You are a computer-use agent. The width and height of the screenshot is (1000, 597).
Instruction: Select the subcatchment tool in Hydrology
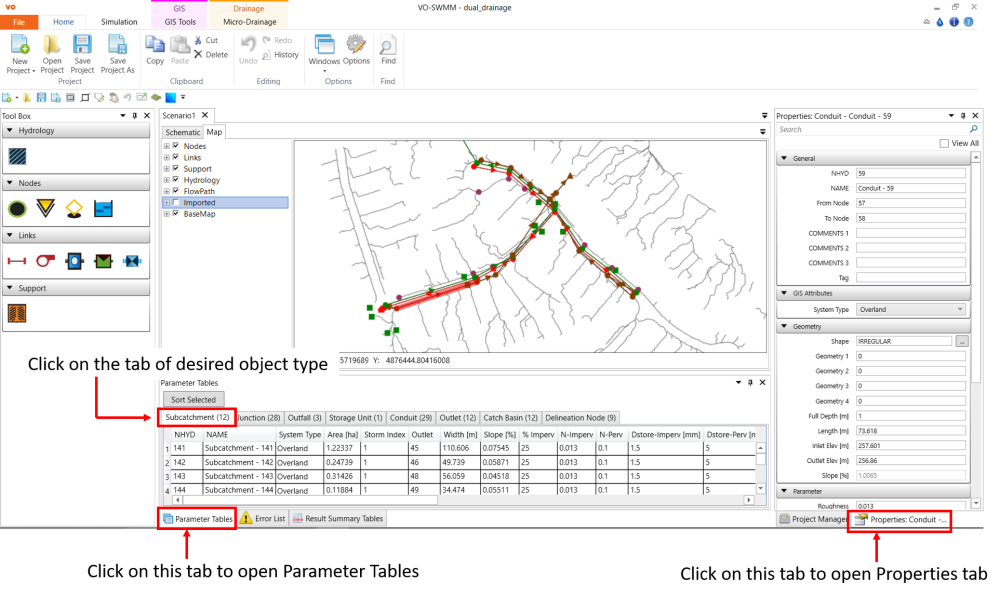click(x=18, y=156)
